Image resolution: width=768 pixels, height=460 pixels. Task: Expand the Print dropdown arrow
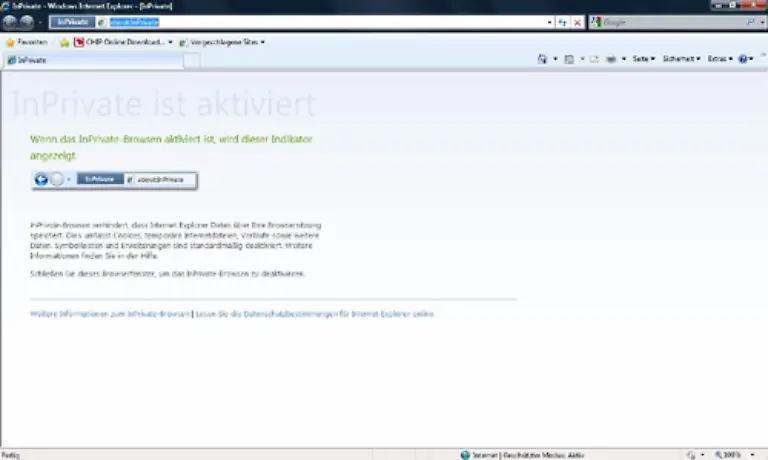tap(624, 59)
